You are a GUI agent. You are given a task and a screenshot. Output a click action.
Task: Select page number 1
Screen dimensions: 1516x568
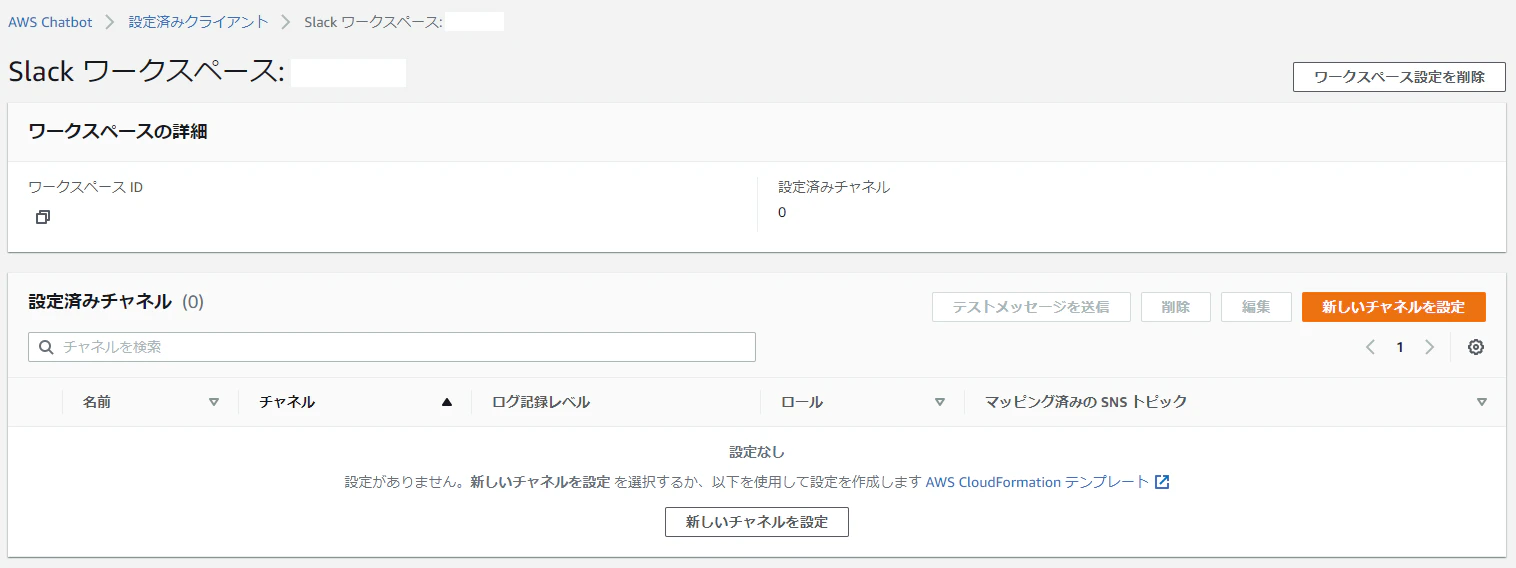pos(1400,347)
